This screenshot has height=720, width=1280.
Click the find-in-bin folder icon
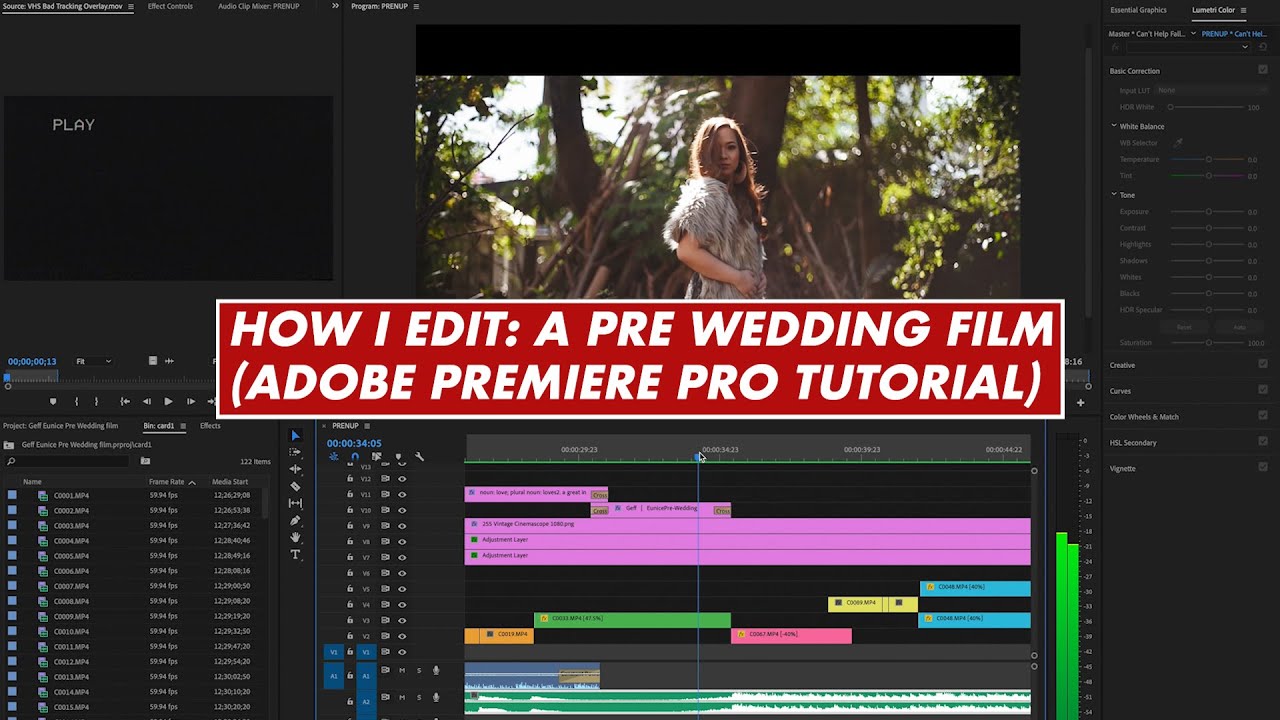point(145,461)
